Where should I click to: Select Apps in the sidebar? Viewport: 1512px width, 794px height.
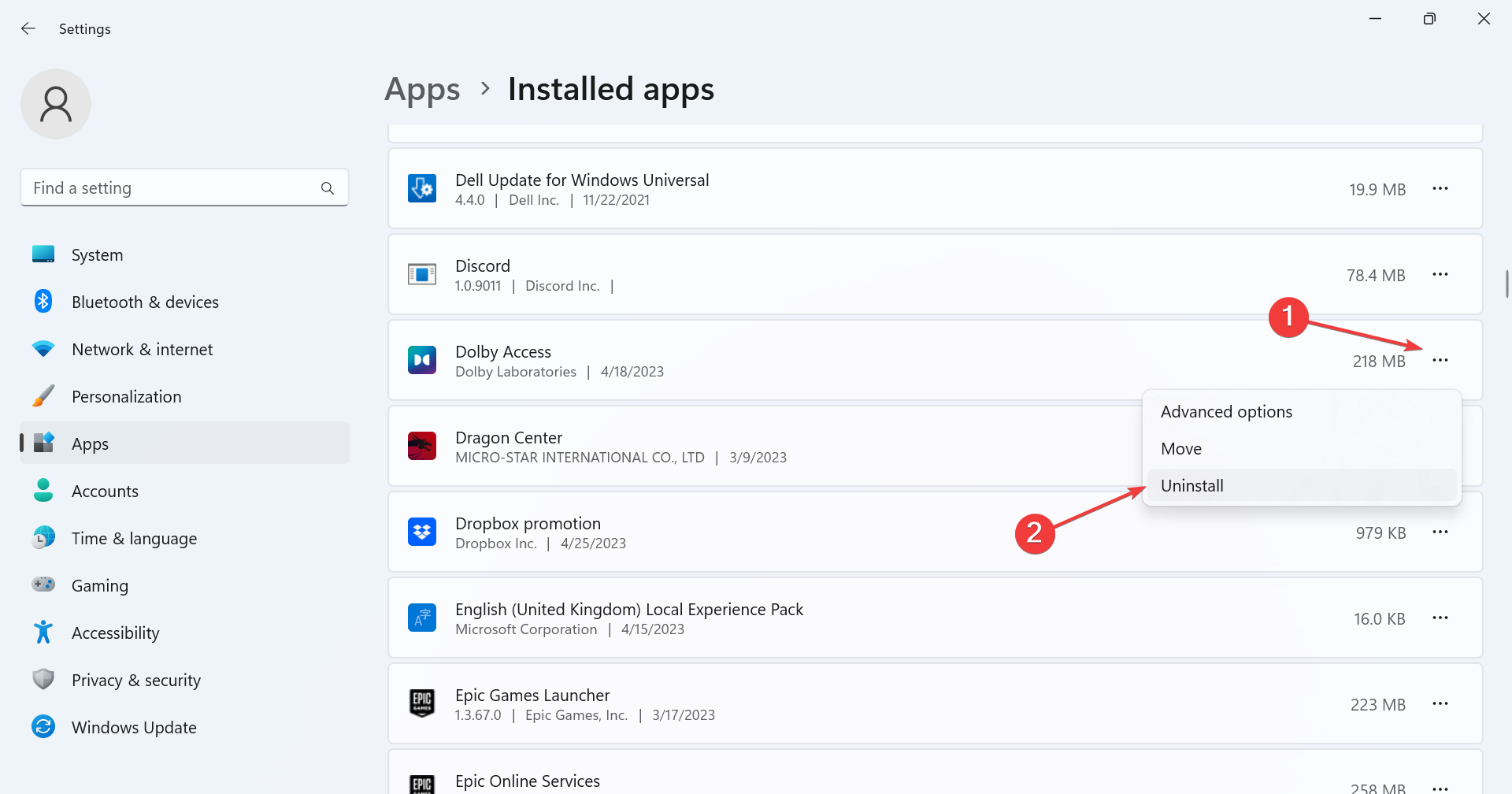(184, 443)
